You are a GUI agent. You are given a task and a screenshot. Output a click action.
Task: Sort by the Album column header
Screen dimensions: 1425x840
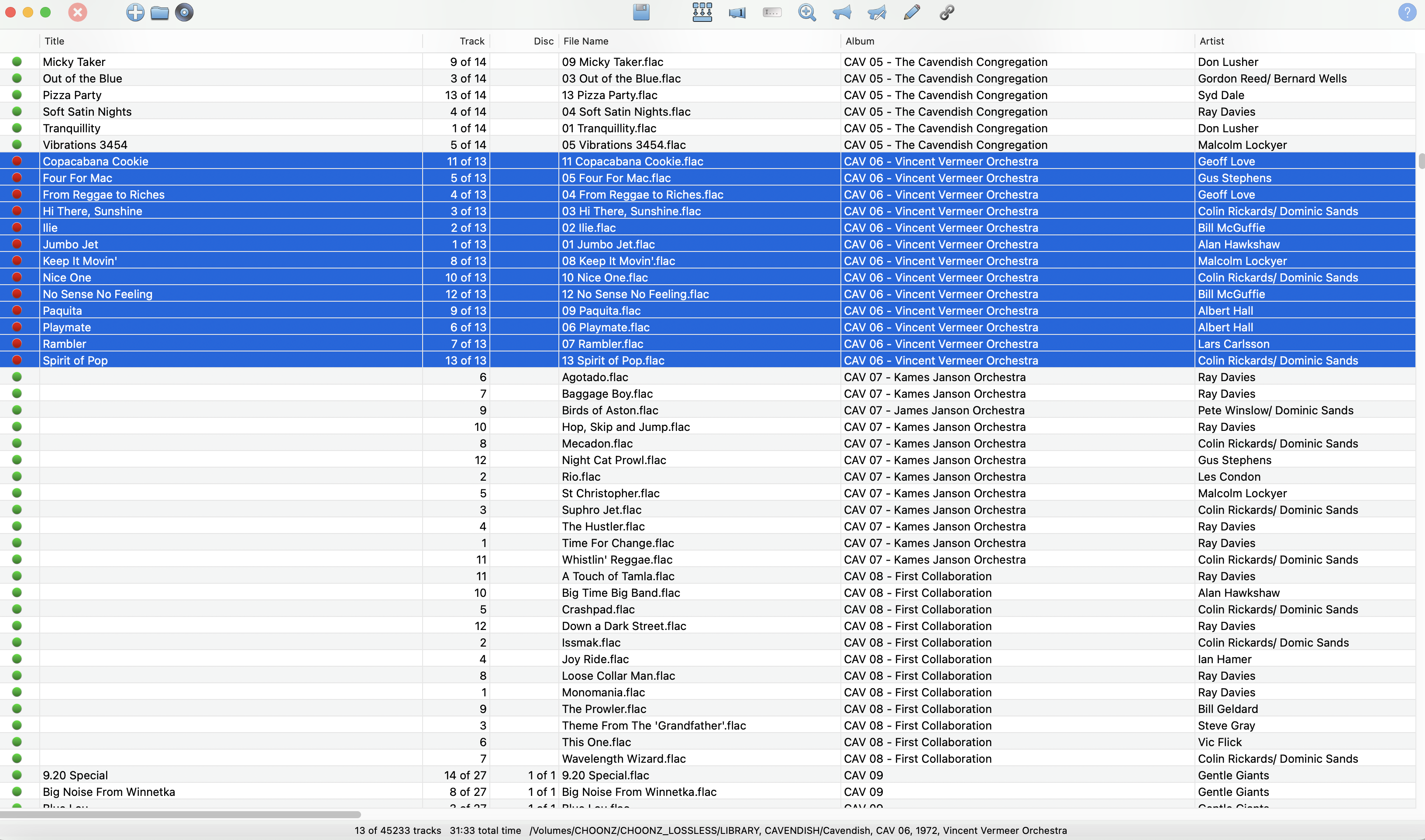[x=860, y=41]
